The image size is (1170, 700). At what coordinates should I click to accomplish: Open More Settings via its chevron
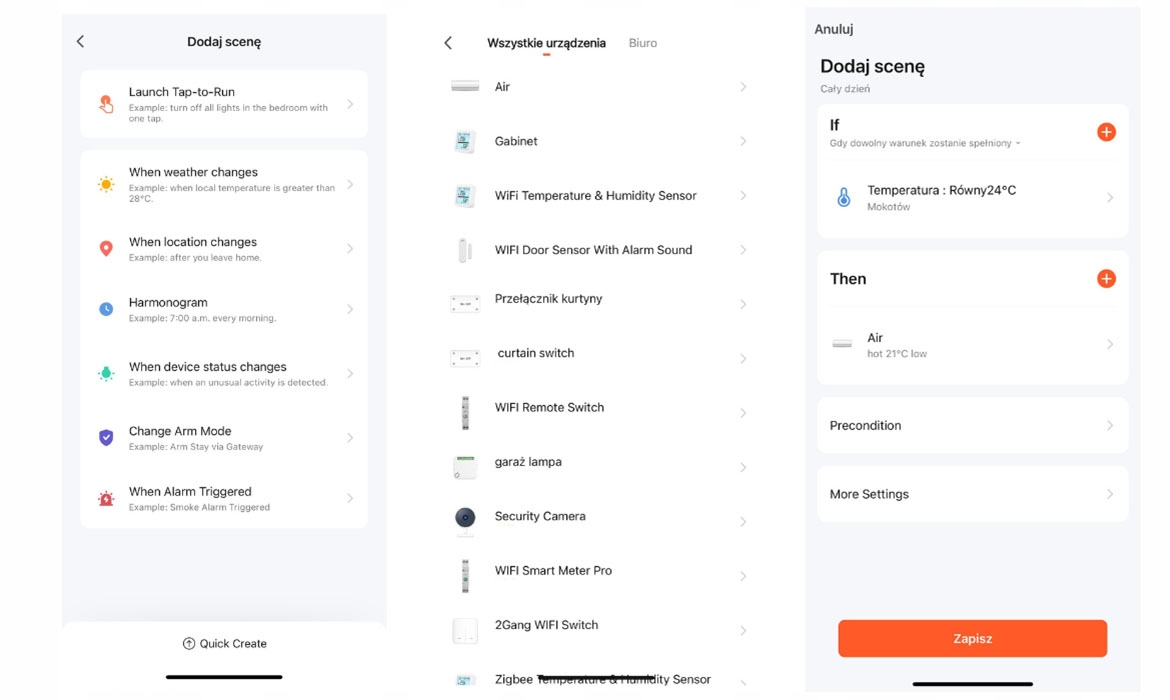[1108, 493]
